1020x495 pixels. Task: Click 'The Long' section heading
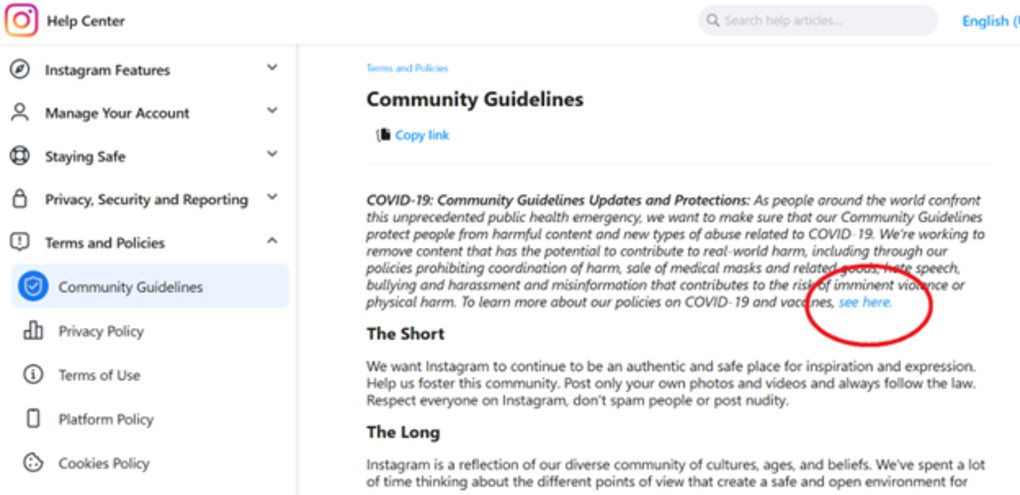coord(403,432)
